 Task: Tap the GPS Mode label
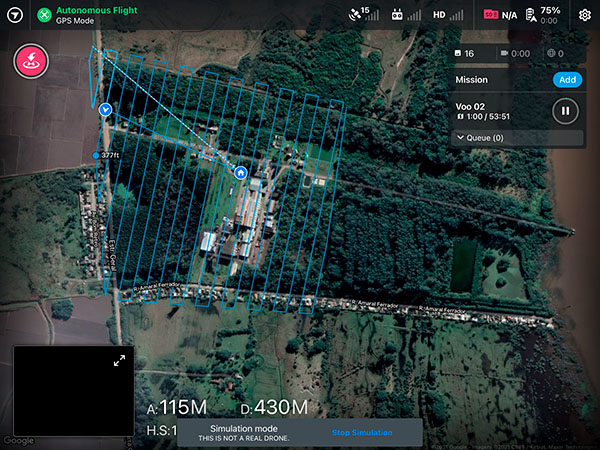pyautogui.click(x=75, y=21)
